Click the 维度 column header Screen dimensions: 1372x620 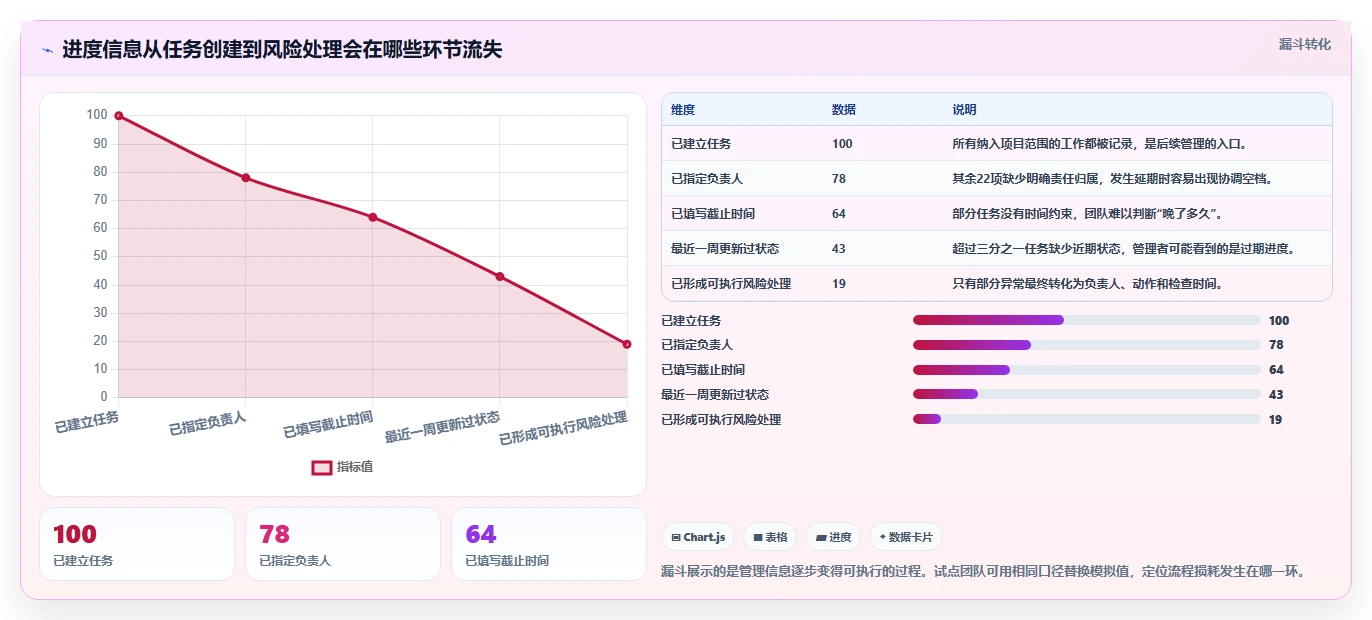click(683, 110)
